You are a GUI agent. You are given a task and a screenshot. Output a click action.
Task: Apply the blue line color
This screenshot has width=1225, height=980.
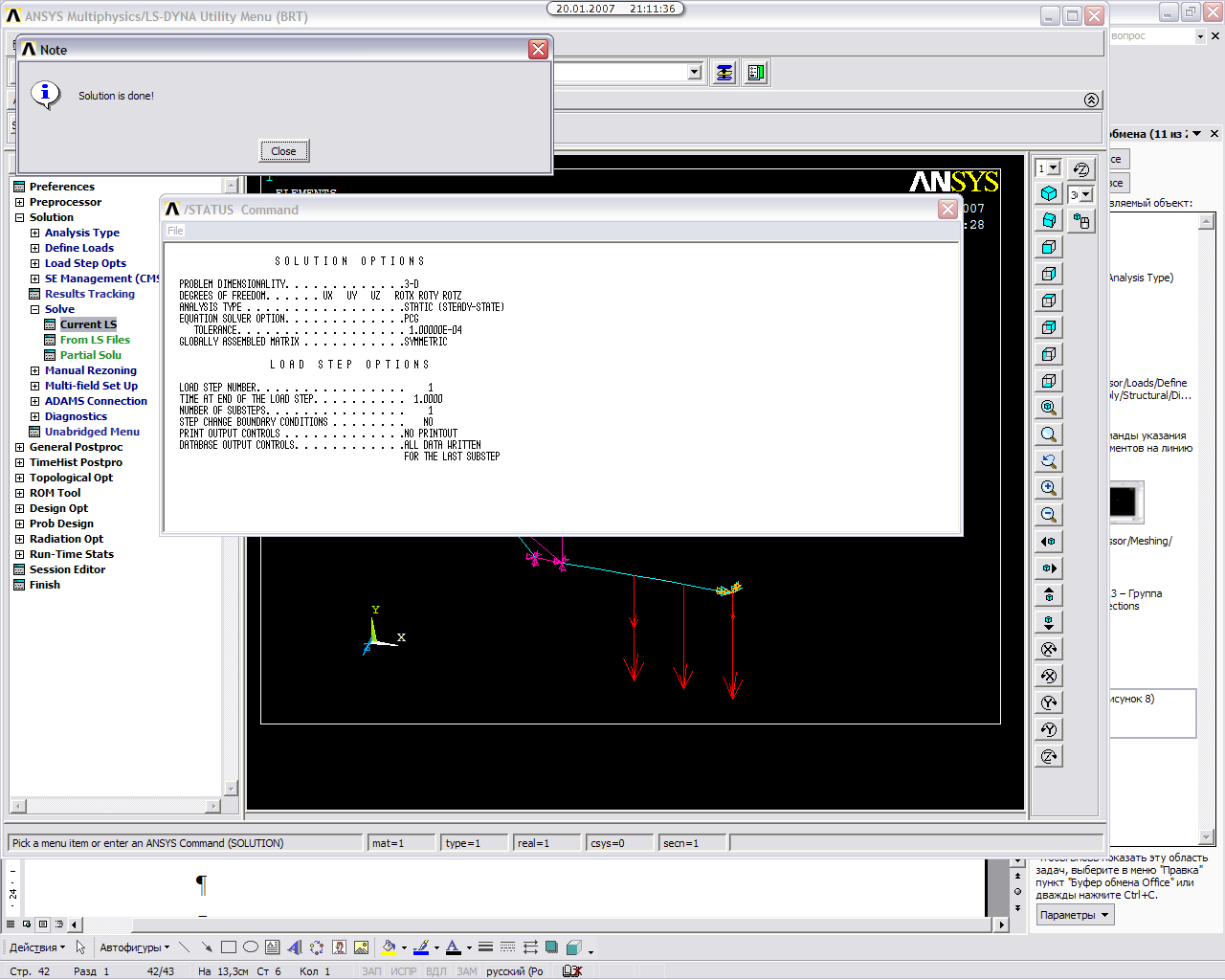(x=420, y=947)
